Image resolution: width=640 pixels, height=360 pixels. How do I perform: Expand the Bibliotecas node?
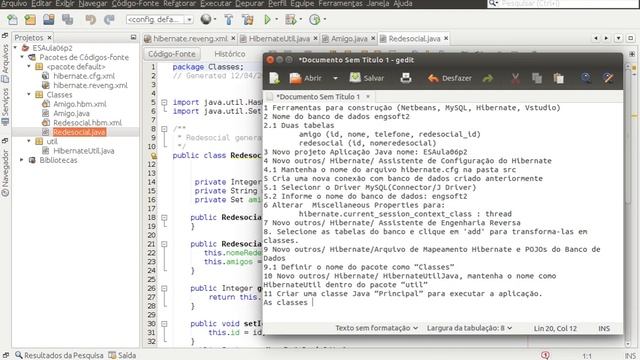(22, 160)
